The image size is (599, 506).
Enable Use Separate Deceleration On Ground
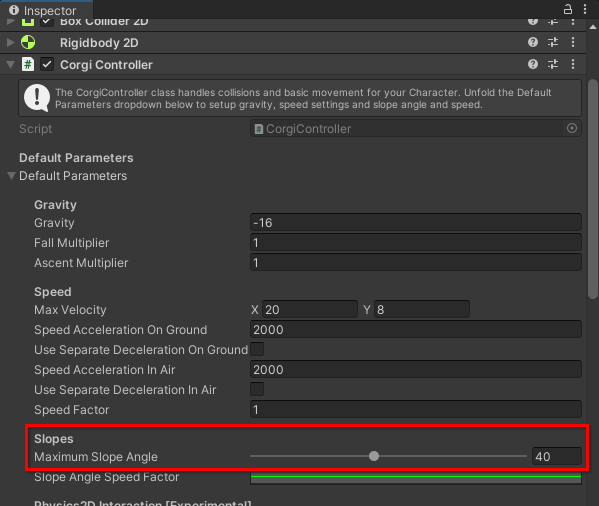257,349
